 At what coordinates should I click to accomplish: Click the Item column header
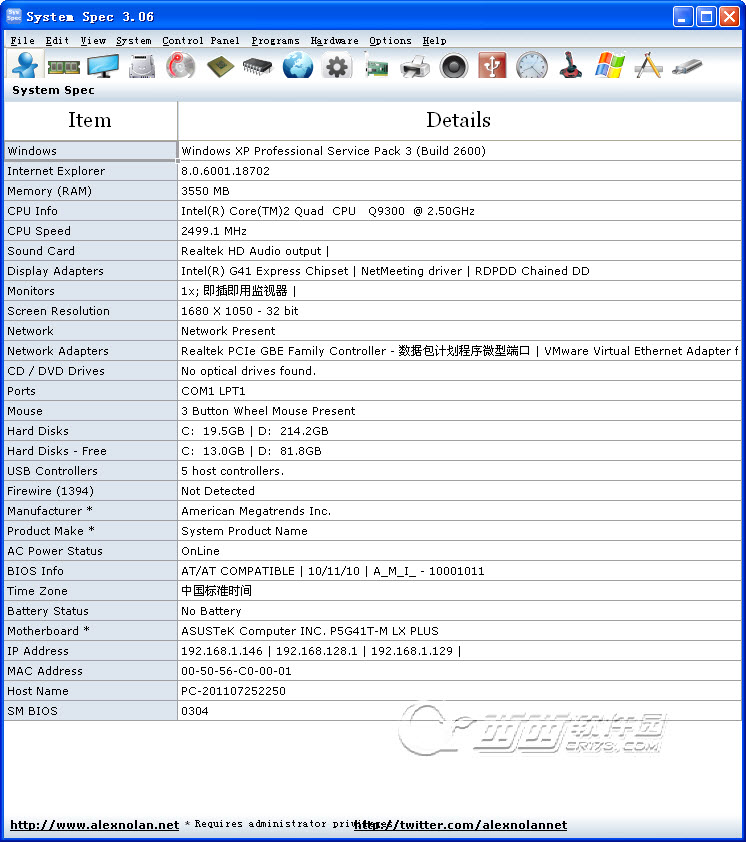[90, 120]
